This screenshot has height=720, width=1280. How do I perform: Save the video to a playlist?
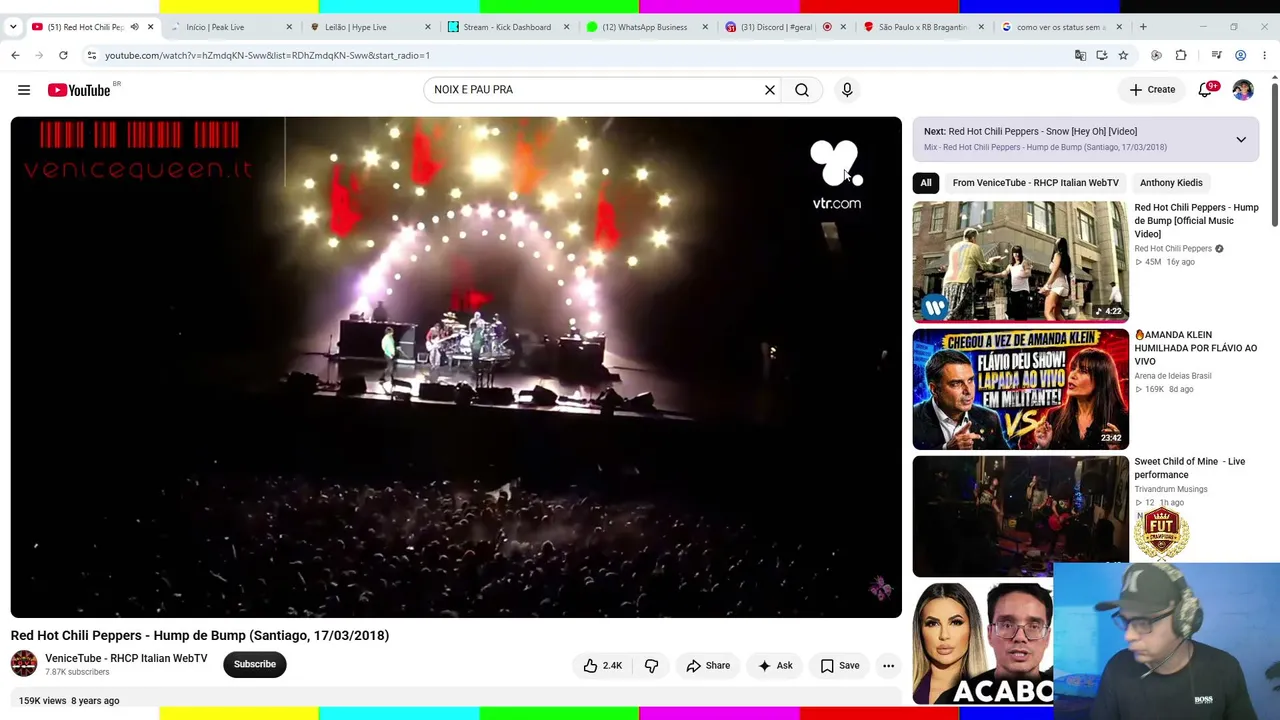[840, 666]
